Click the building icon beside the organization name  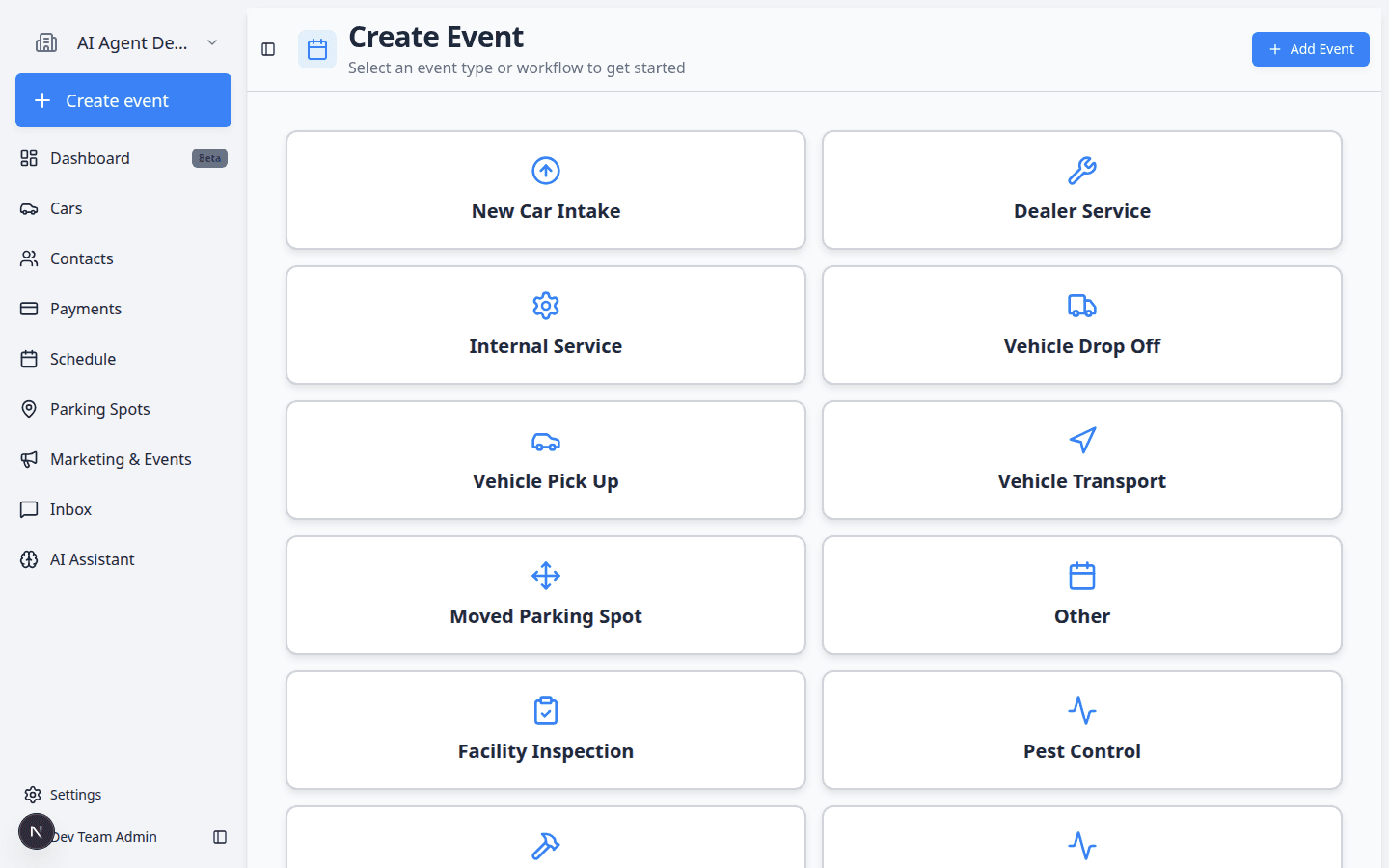point(46,42)
